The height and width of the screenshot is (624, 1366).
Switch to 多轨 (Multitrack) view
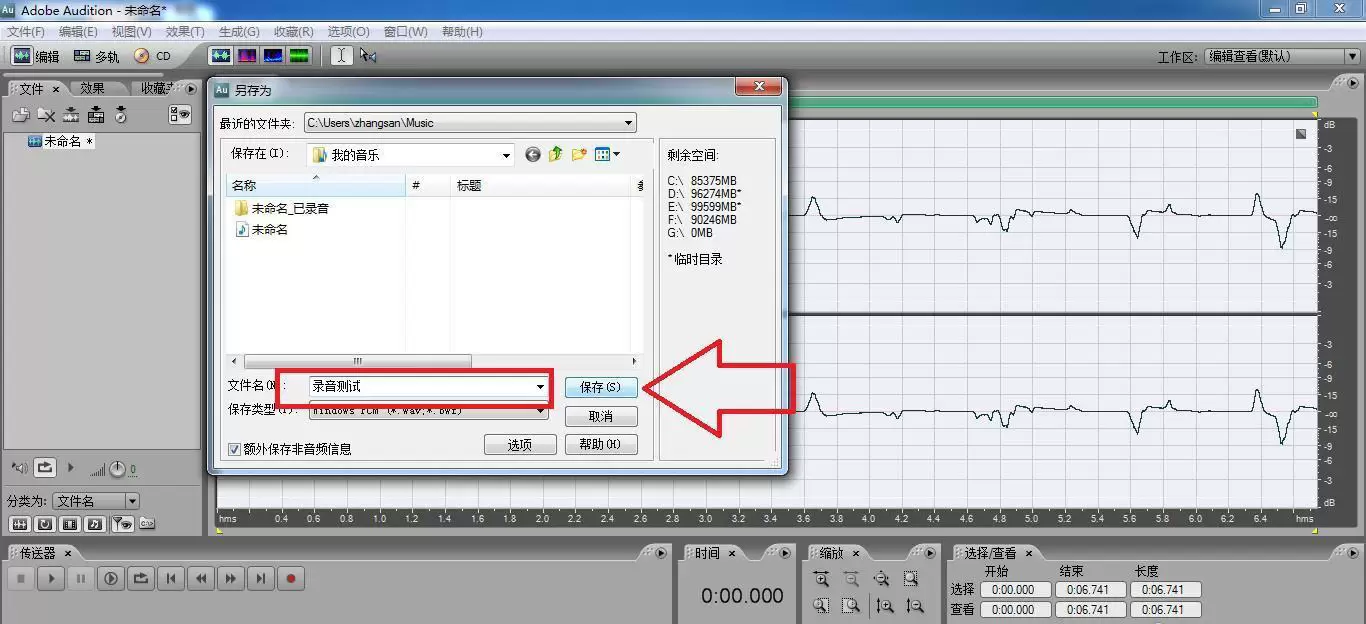pos(97,56)
